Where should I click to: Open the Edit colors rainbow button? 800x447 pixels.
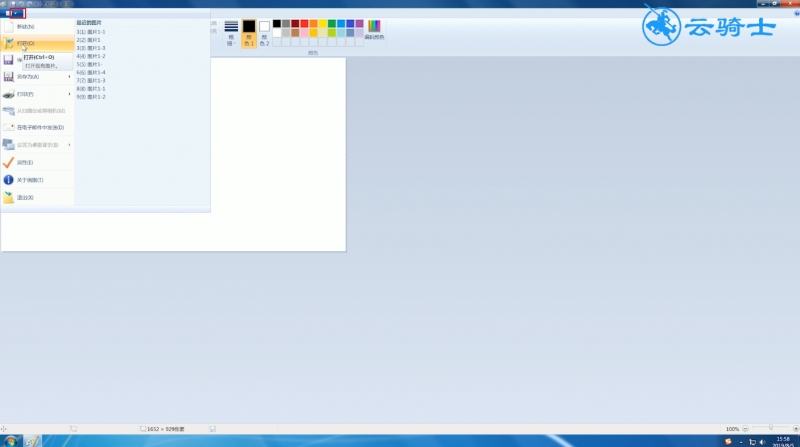pos(374,30)
